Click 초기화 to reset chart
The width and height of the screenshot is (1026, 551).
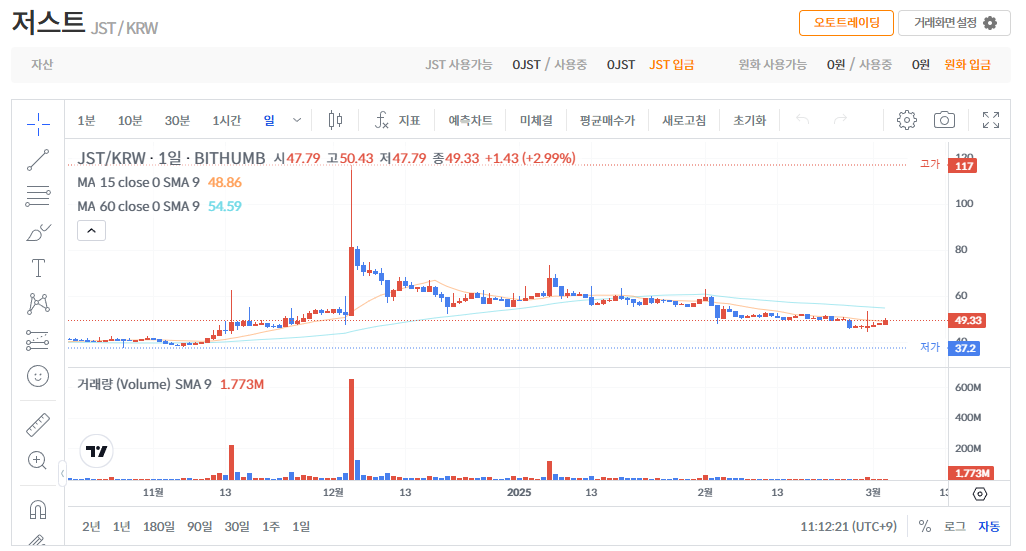(x=749, y=120)
